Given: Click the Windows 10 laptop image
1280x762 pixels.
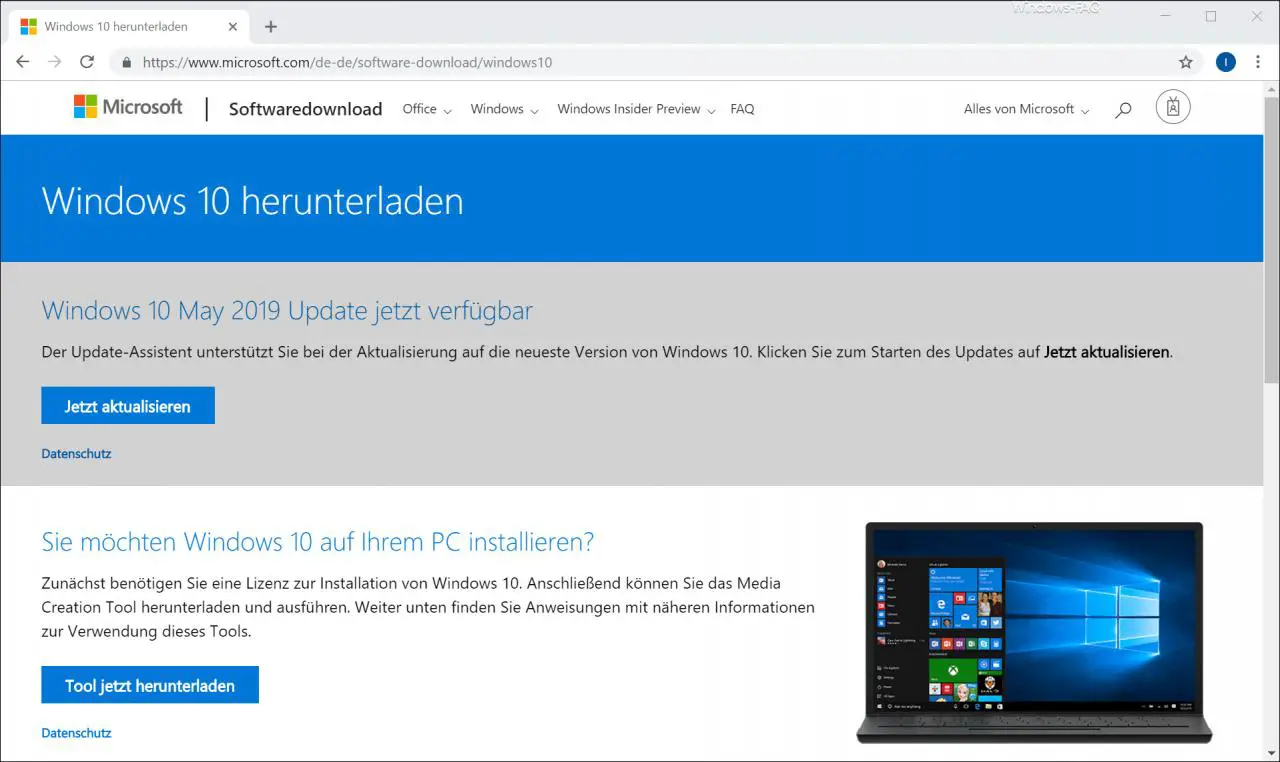Looking at the screenshot, I should tap(1034, 632).
